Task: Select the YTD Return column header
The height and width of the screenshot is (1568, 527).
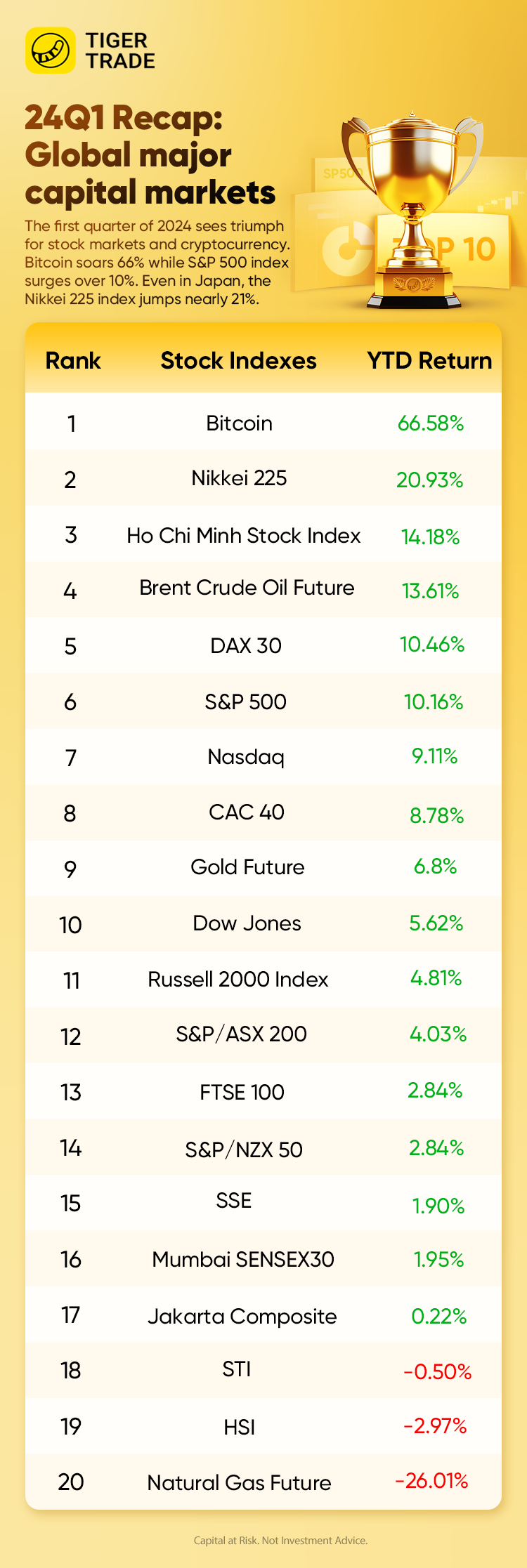Action: point(429,360)
